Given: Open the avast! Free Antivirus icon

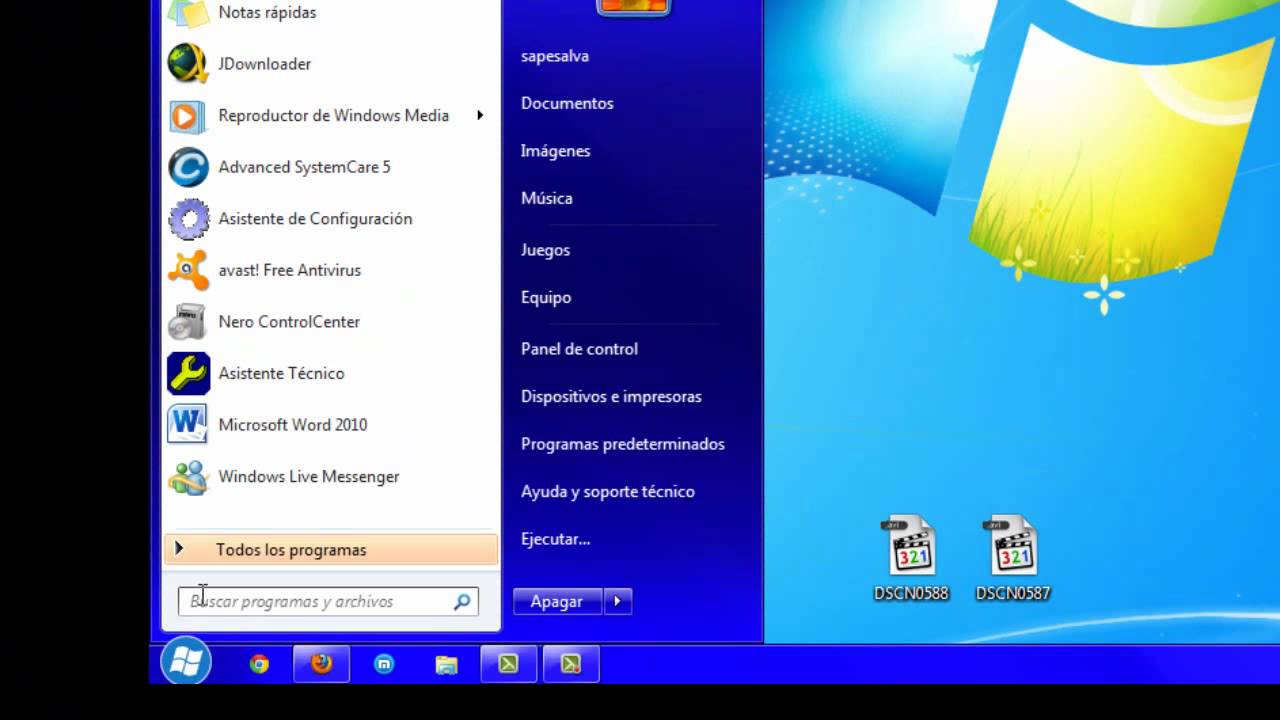Looking at the screenshot, I should (x=188, y=270).
